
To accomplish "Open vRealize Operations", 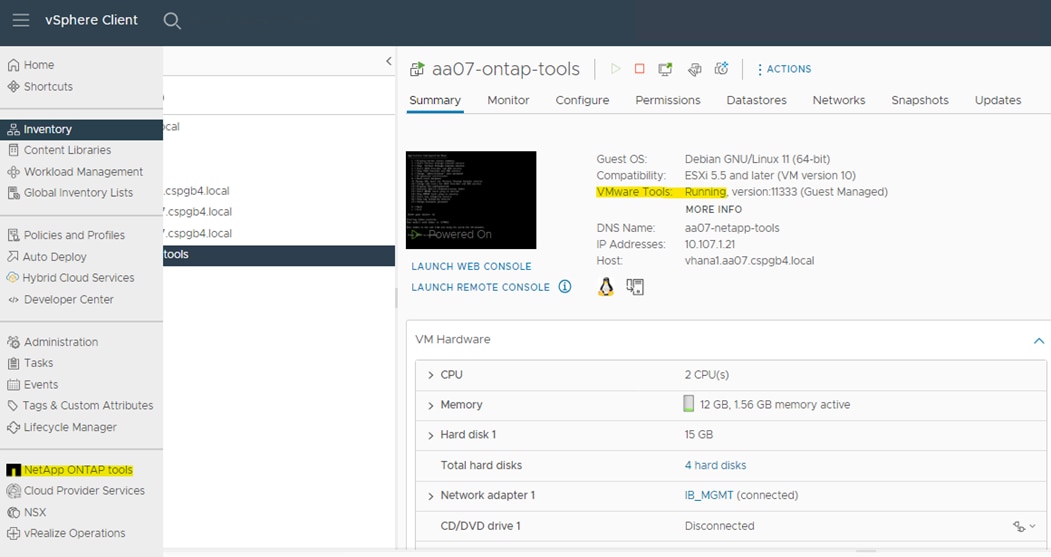I will [74, 533].
